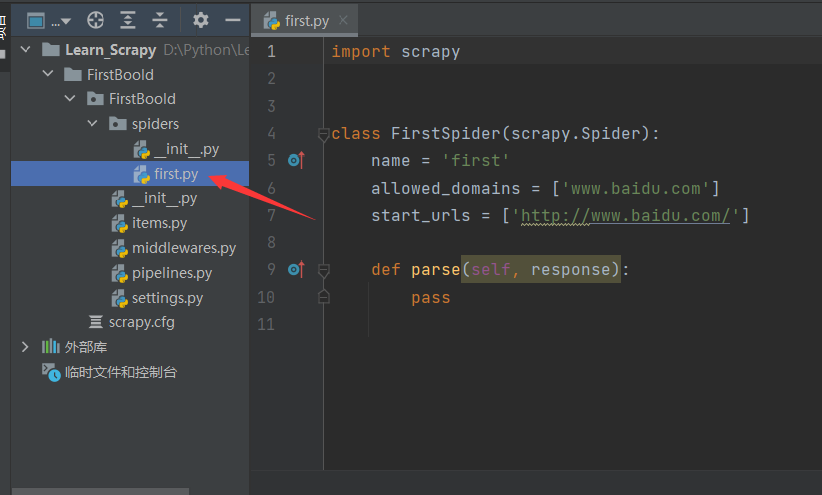This screenshot has height=495, width=822.
Task: Click override gutter icon on line 5
Action: (x=296, y=160)
